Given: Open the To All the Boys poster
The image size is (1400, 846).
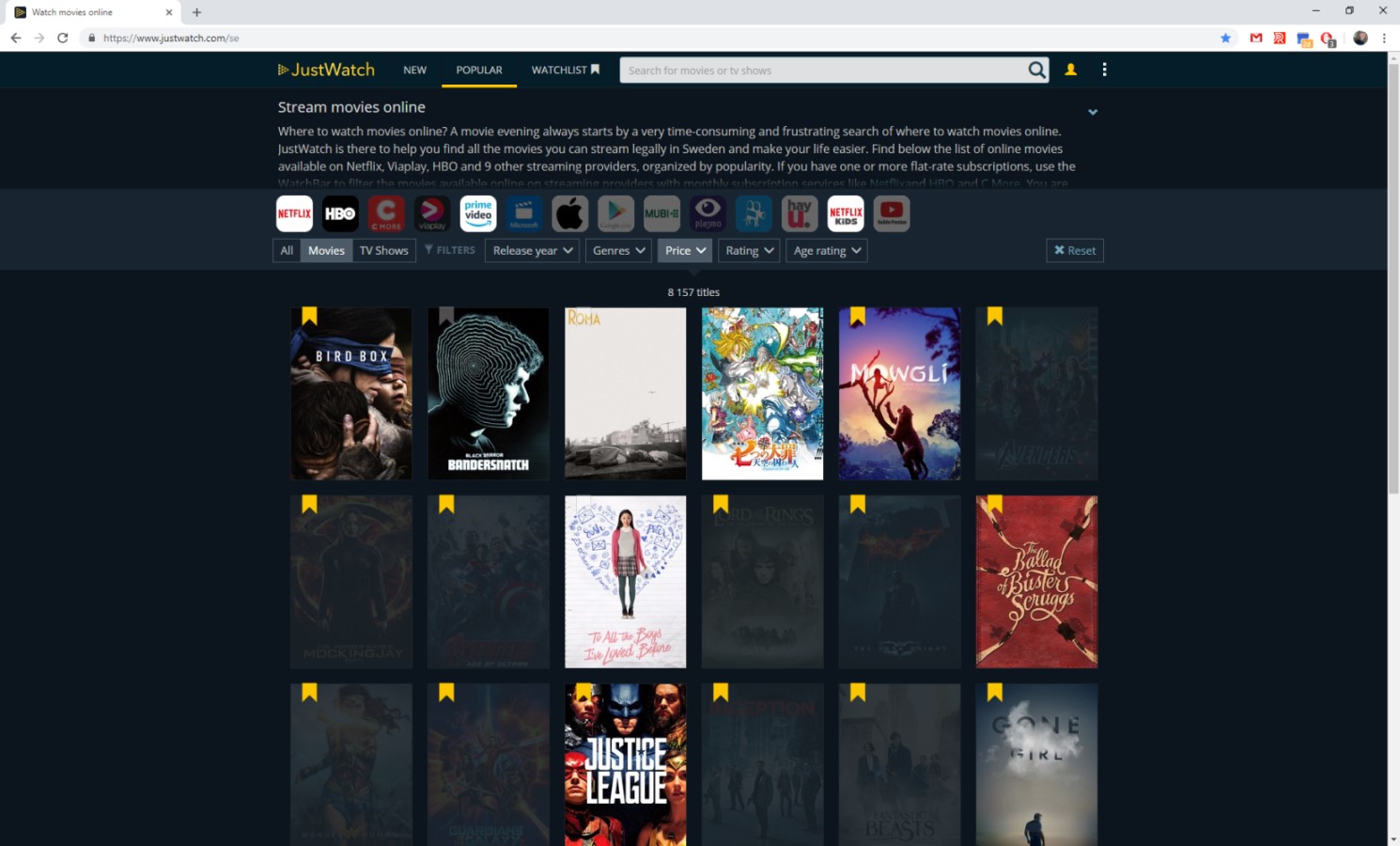Looking at the screenshot, I should coord(625,582).
